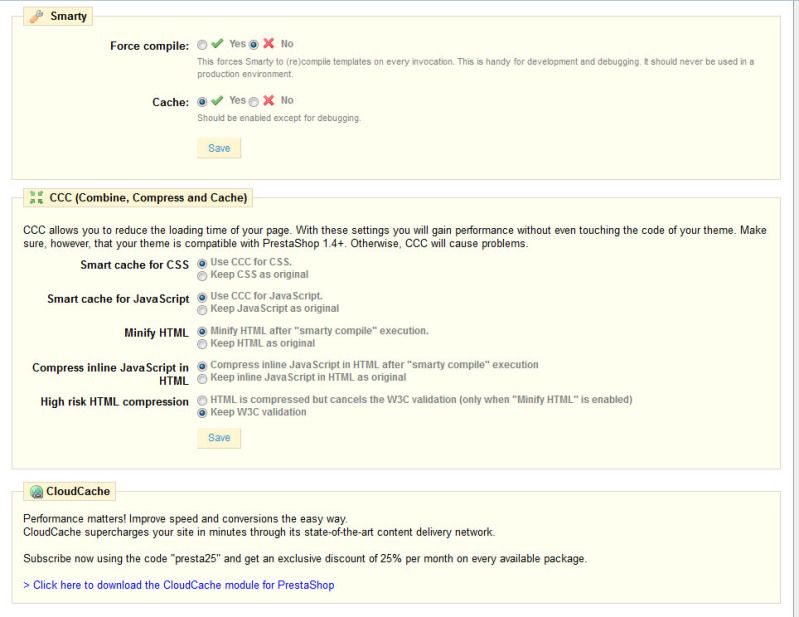Click green checkmark icon for Cache
This screenshot has width=799, height=617.
pyautogui.click(x=218, y=100)
